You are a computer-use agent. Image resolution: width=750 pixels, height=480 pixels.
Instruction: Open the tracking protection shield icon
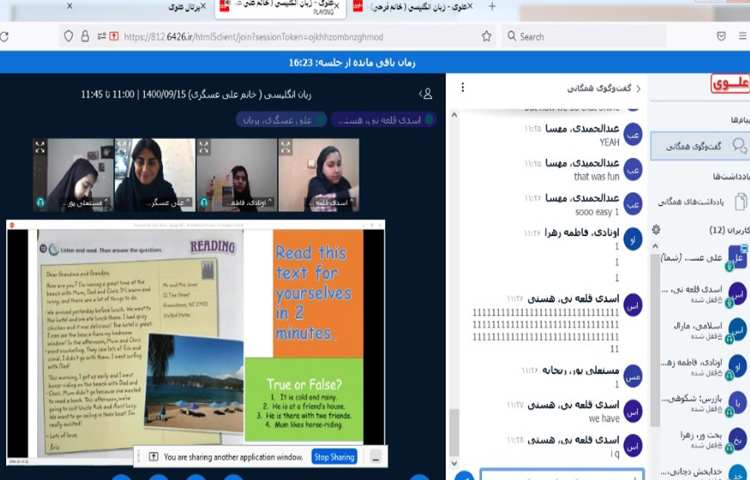[x=68, y=36]
